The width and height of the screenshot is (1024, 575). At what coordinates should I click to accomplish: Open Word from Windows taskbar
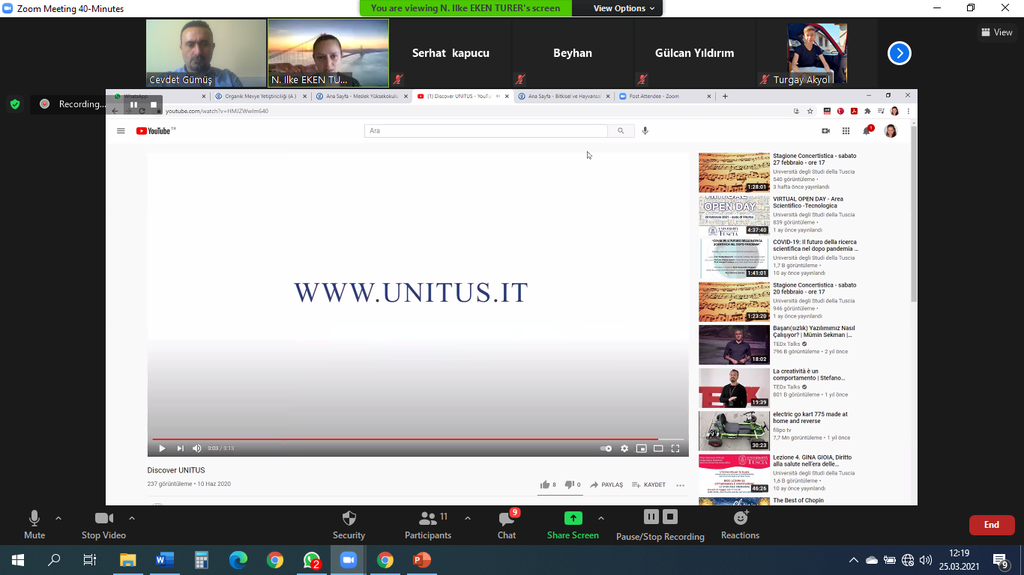[165, 560]
